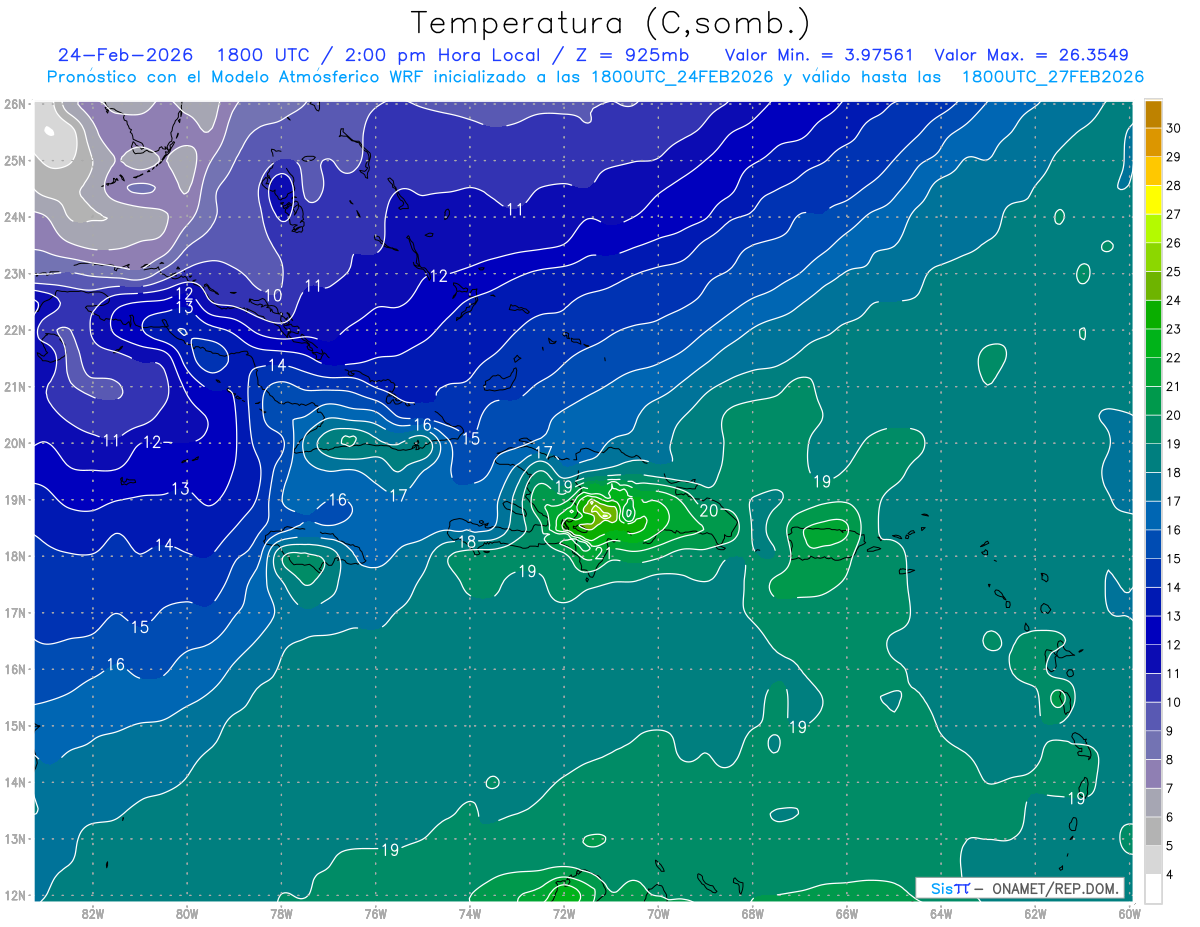
Task: Click the longitude axis label "68W"
Action: point(752,913)
